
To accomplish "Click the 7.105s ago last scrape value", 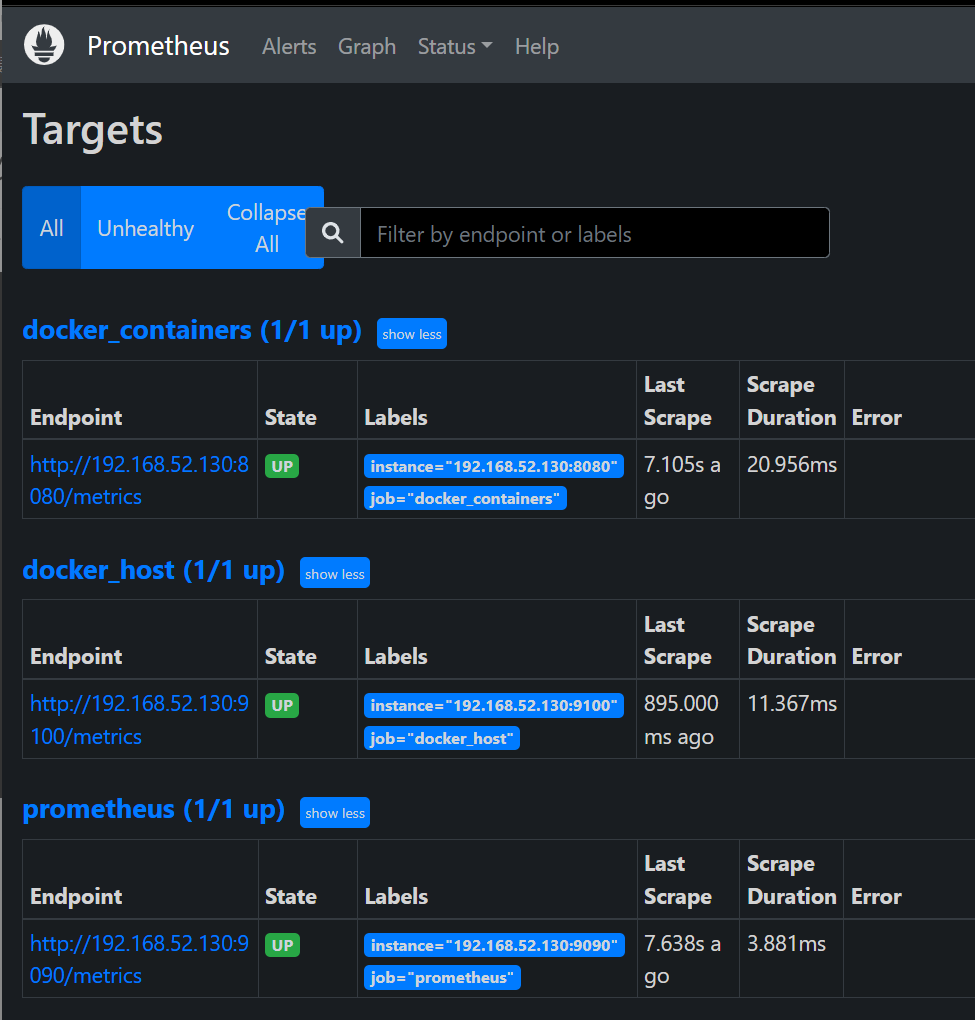I will [682, 480].
